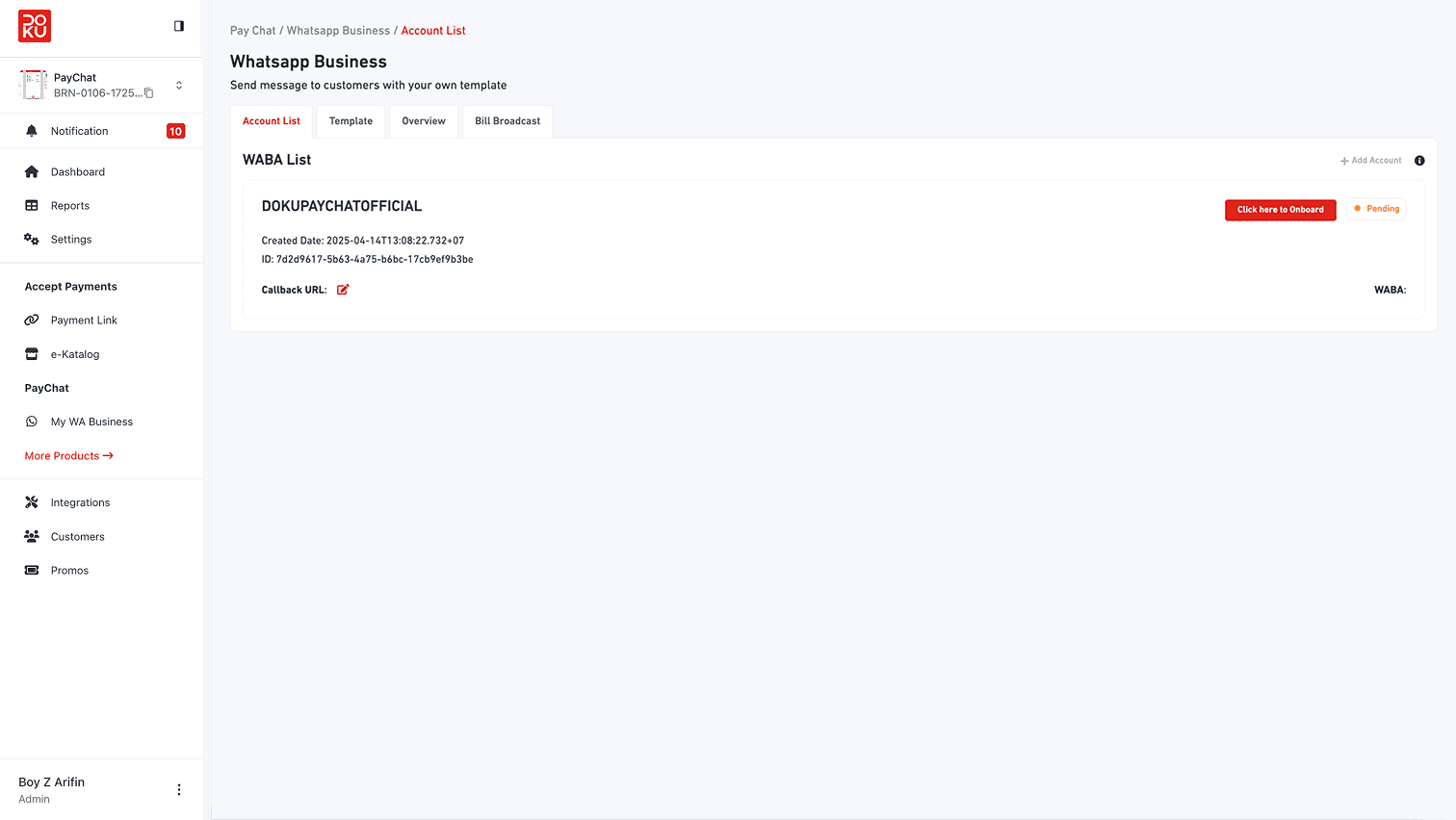The height and width of the screenshot is (820, 1456).
Task: Click the WABA: label in account card
Action: [x=1391, y=290]
